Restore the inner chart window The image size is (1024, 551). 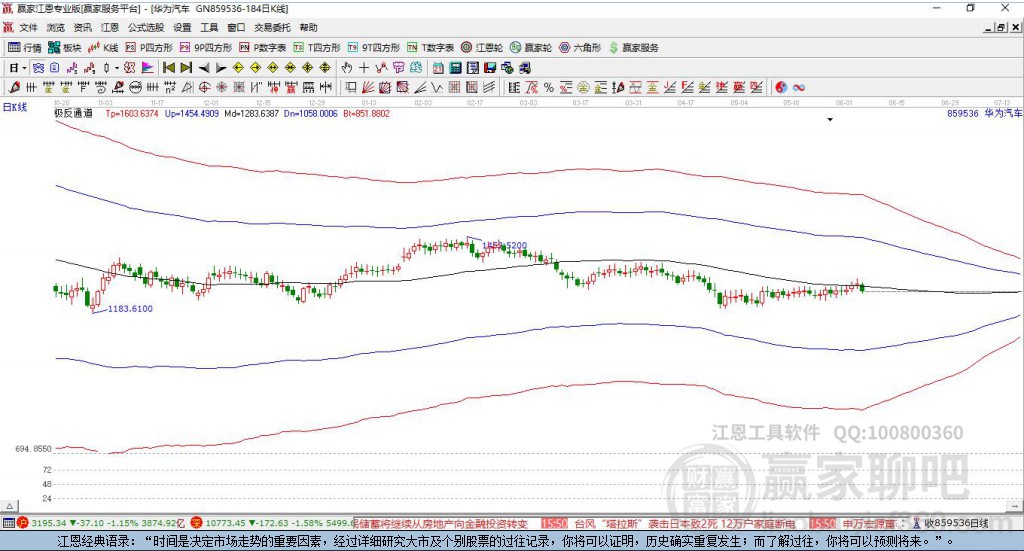tap(1001, 27)
